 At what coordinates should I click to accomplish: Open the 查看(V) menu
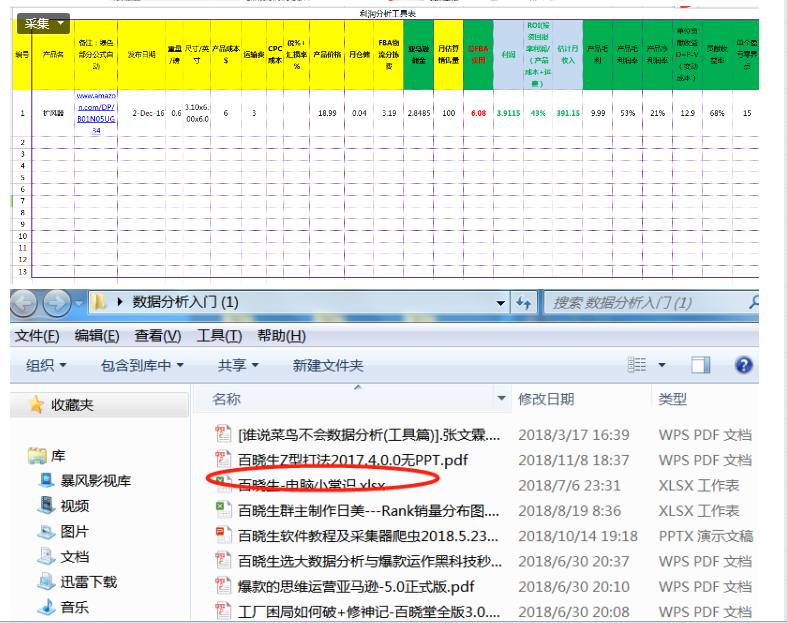click(x=158, y=336)
